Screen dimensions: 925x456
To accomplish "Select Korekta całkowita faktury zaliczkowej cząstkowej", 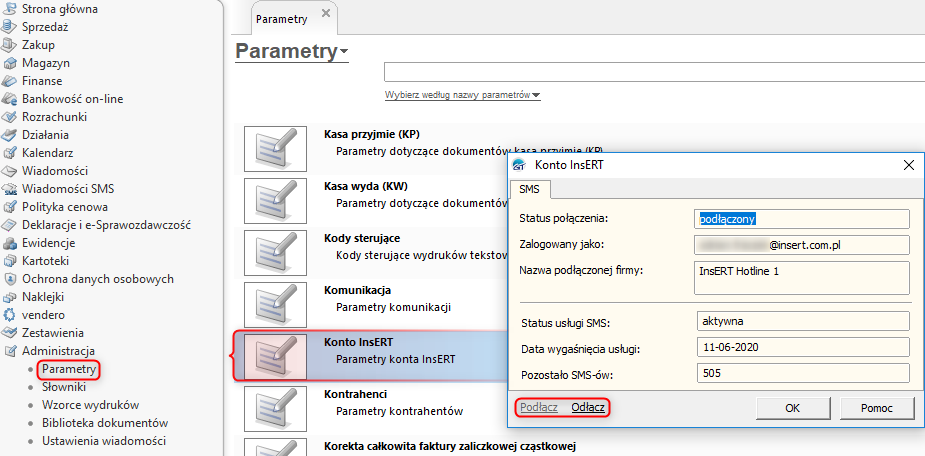I will click(450, 446).
